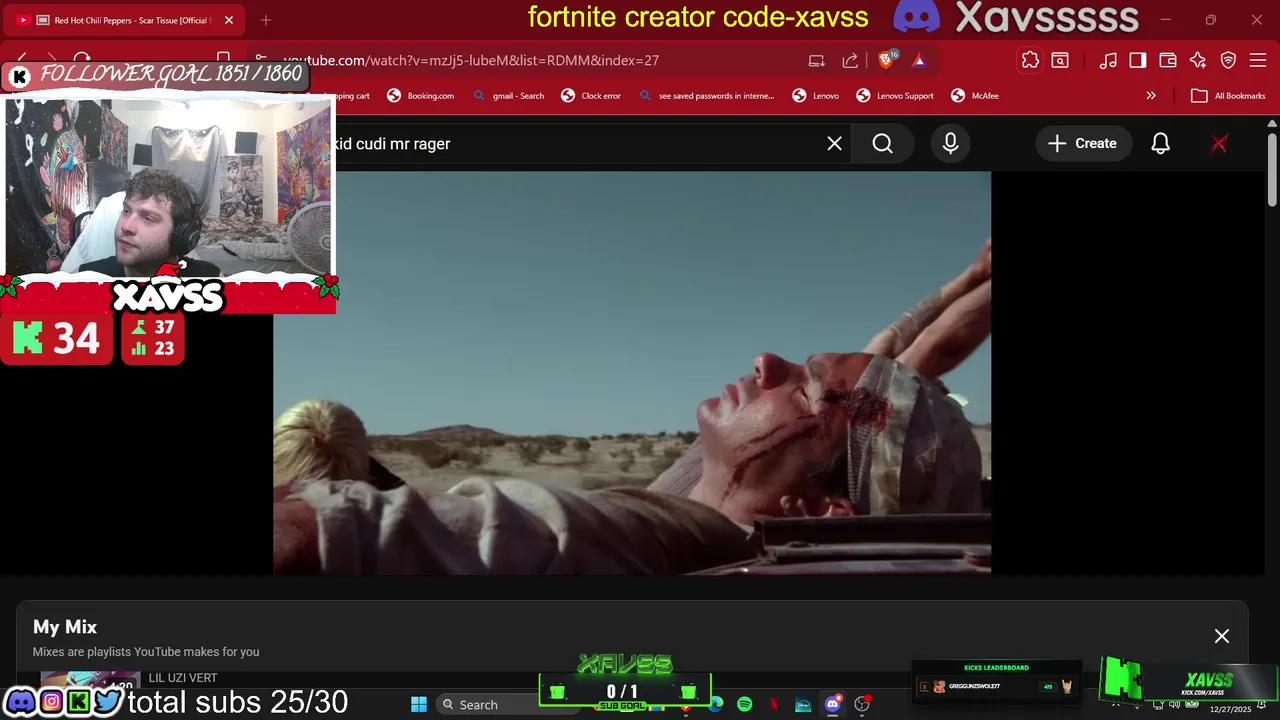Open the OBS icon in the taskbar
Image resolution: width=1280 pixels, height=720 pixels.
click(x=862, y=705)
